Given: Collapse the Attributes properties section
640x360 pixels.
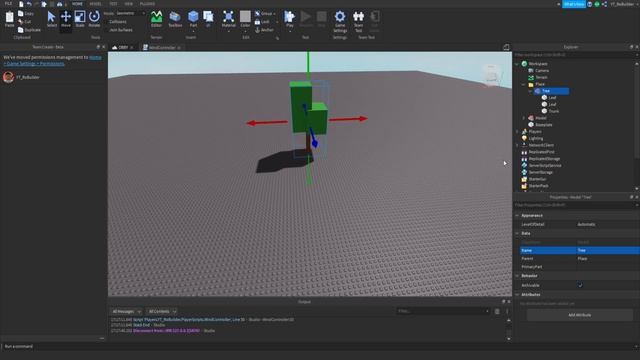Looking at the screenshot, I should pyautogui.click(x=517, y=295).
